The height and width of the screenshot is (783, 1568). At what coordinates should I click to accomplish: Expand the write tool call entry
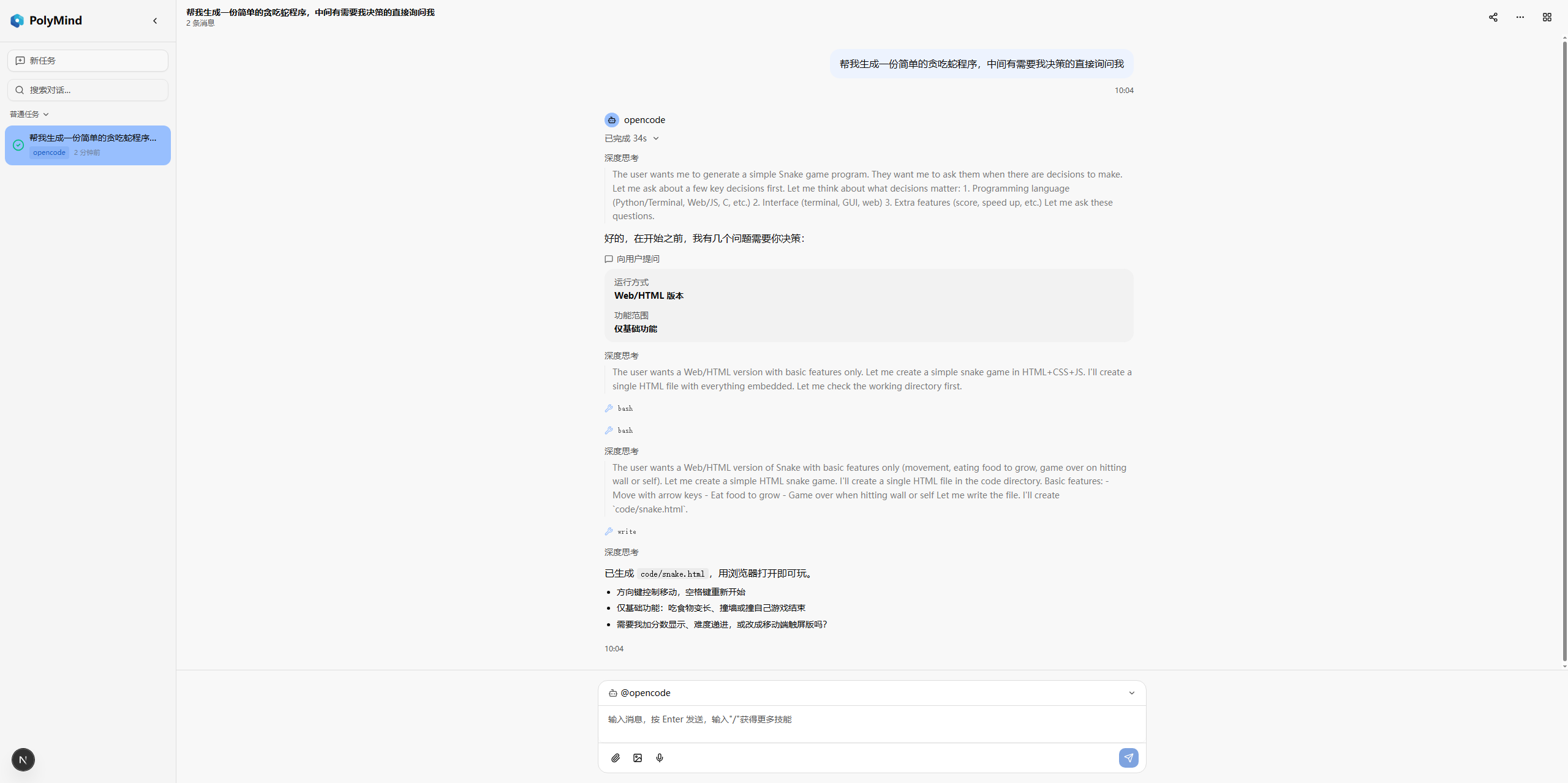point(620,531)
